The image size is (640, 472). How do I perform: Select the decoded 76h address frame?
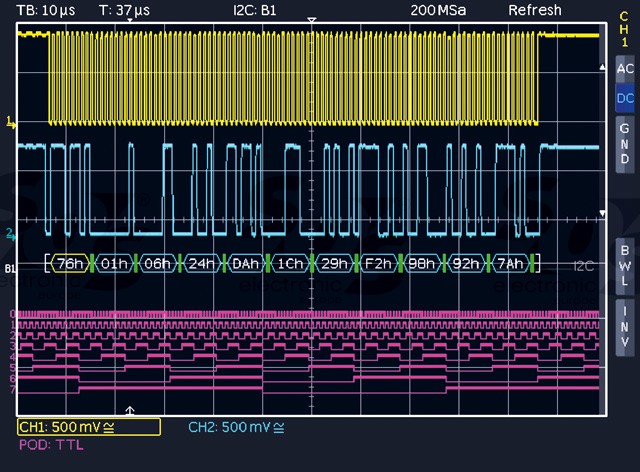pos(70,264)
